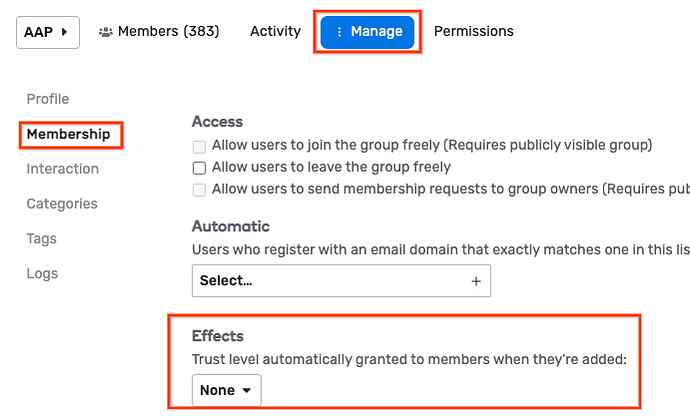Expand the None trust level dropdown
The height and width of the screenshot is (418, 690).
pyautogui.click(x=226, y=390)
